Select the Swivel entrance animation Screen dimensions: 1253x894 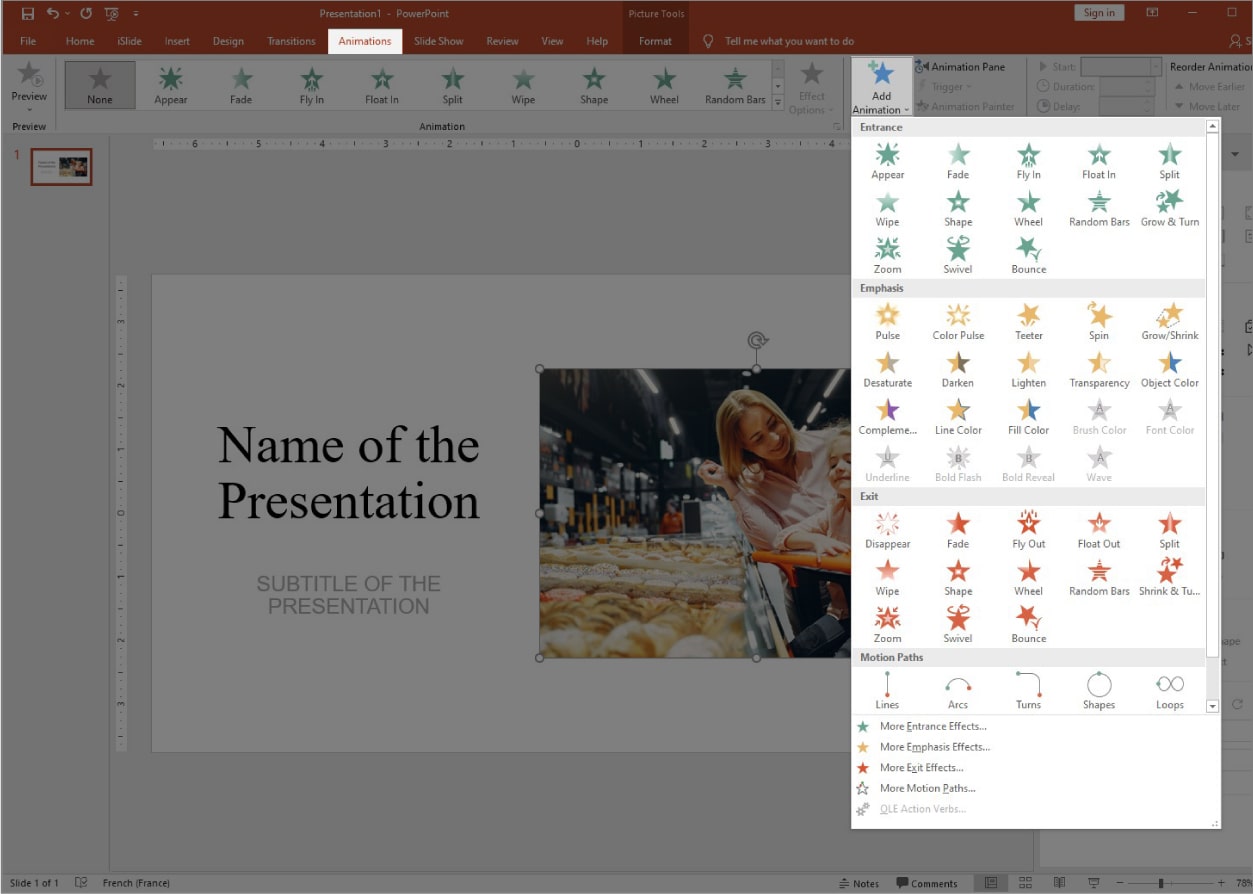(958, 255)
